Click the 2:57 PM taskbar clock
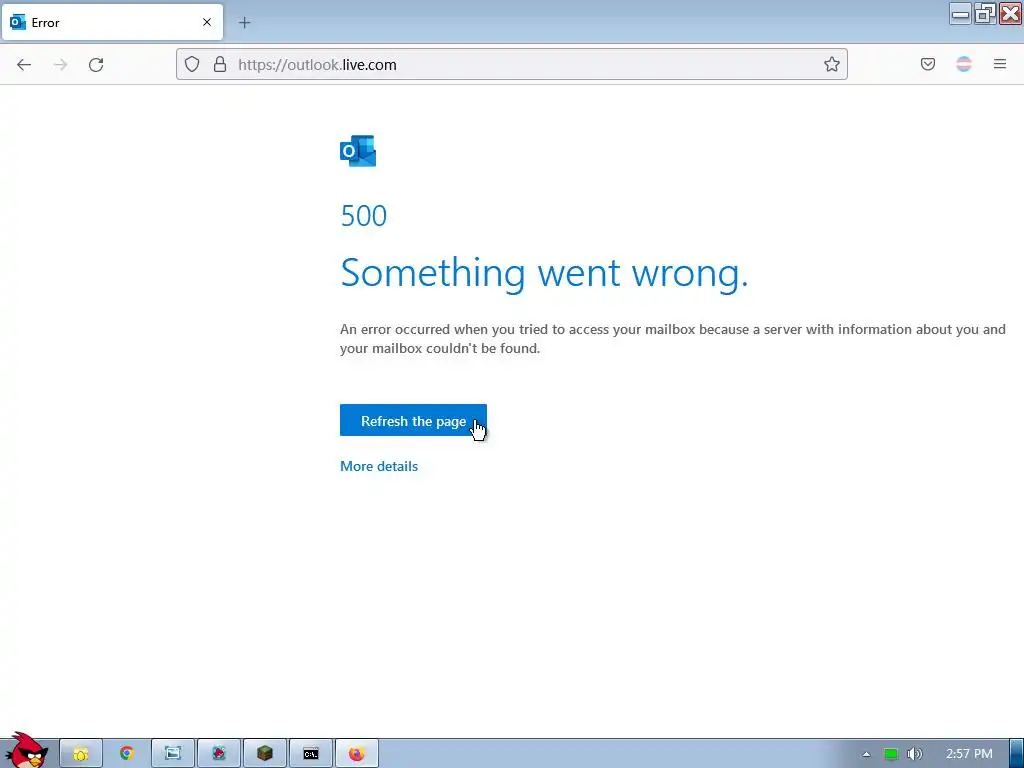 pos(969,754)
